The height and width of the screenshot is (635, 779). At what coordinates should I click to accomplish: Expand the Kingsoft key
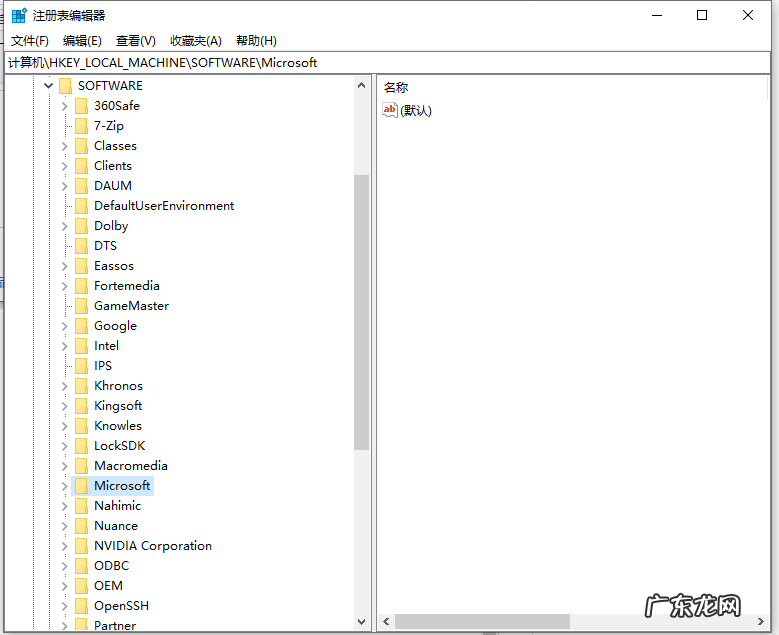(64, 406)
